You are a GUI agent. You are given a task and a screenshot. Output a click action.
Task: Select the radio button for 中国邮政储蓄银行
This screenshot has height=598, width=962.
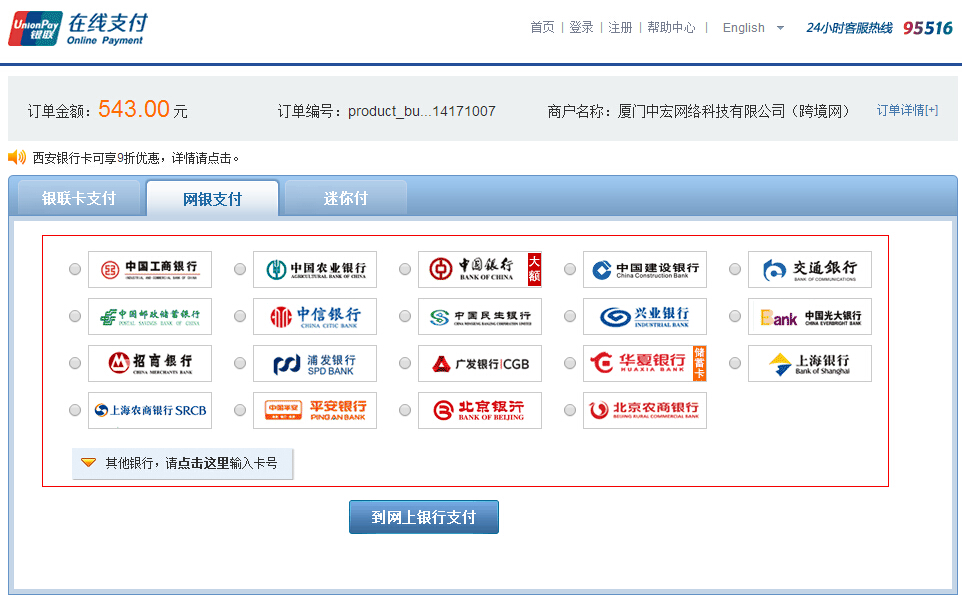point(75,316)
